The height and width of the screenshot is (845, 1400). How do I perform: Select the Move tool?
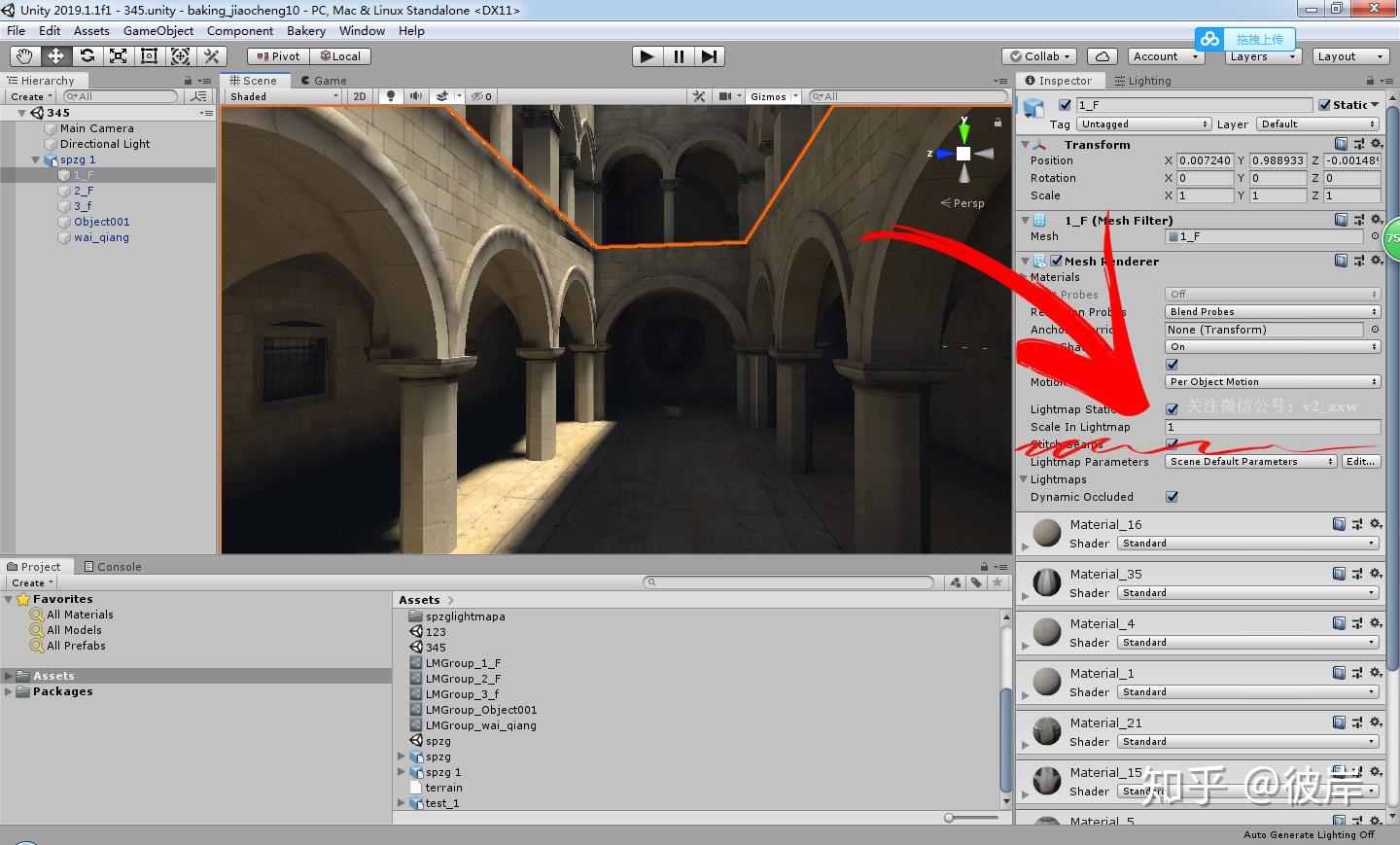tap(55, 56)
